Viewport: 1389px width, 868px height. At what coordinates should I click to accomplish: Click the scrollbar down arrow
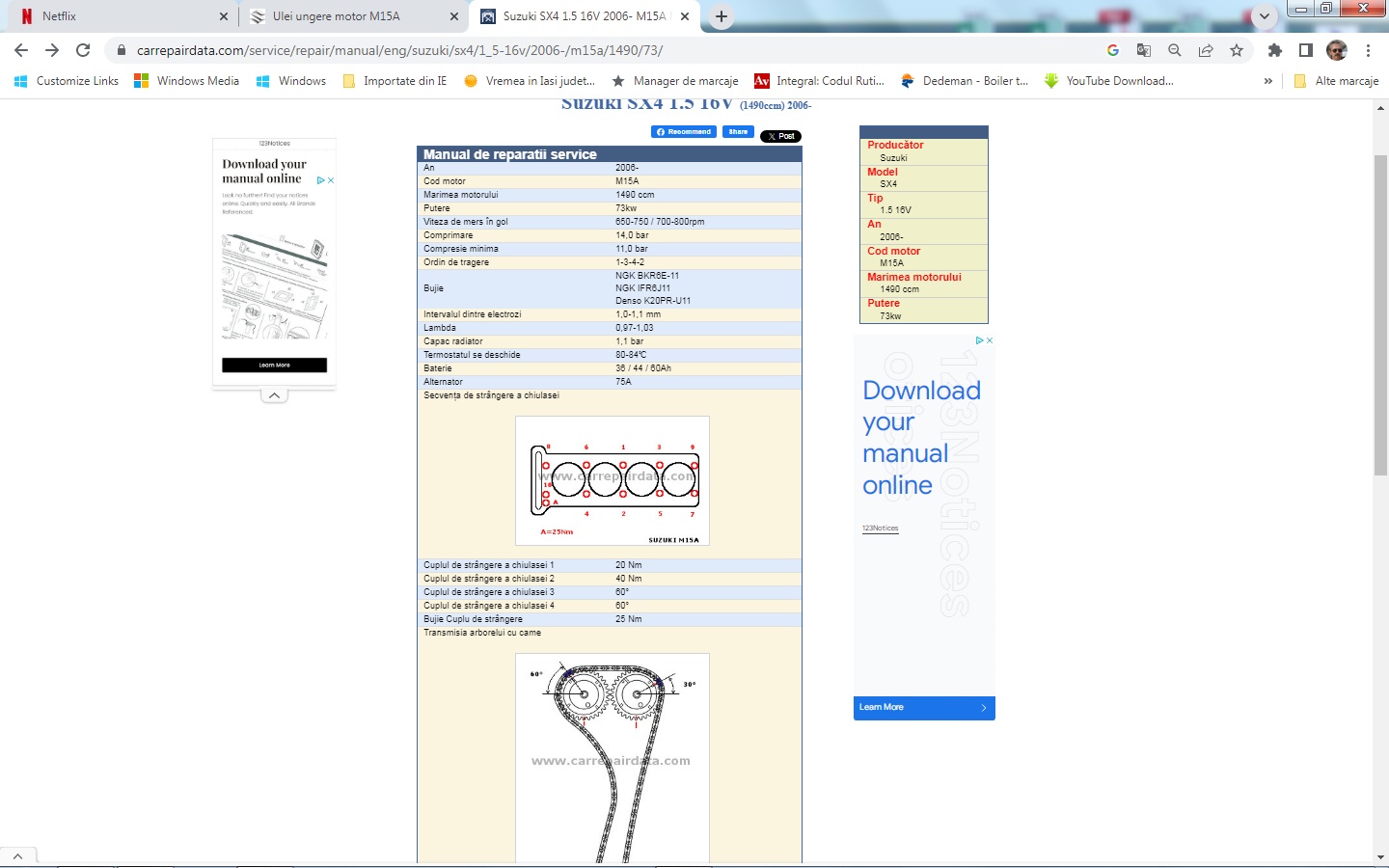click(x=1381, y=856)
